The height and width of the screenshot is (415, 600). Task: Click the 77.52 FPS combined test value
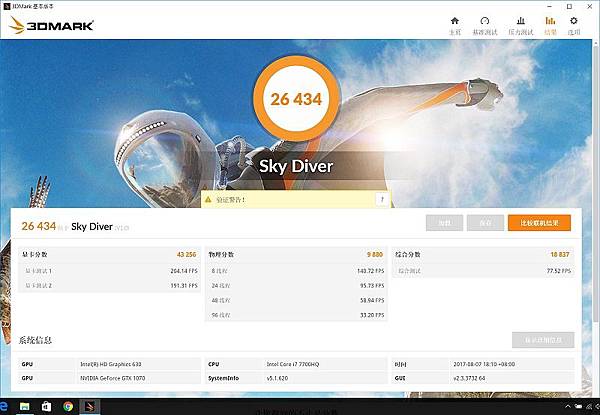(x=559, y=271)
